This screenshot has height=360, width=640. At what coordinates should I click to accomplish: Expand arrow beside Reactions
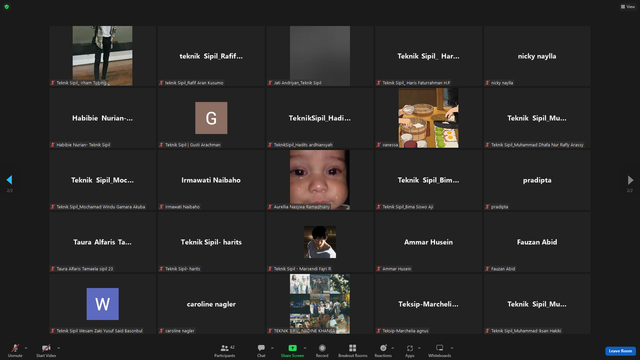[x=393, y=348]
